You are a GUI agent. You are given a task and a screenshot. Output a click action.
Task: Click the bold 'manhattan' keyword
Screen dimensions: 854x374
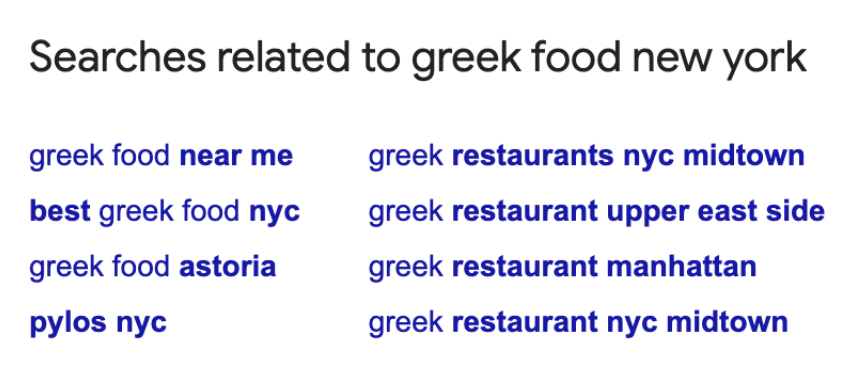click(681, 267)
